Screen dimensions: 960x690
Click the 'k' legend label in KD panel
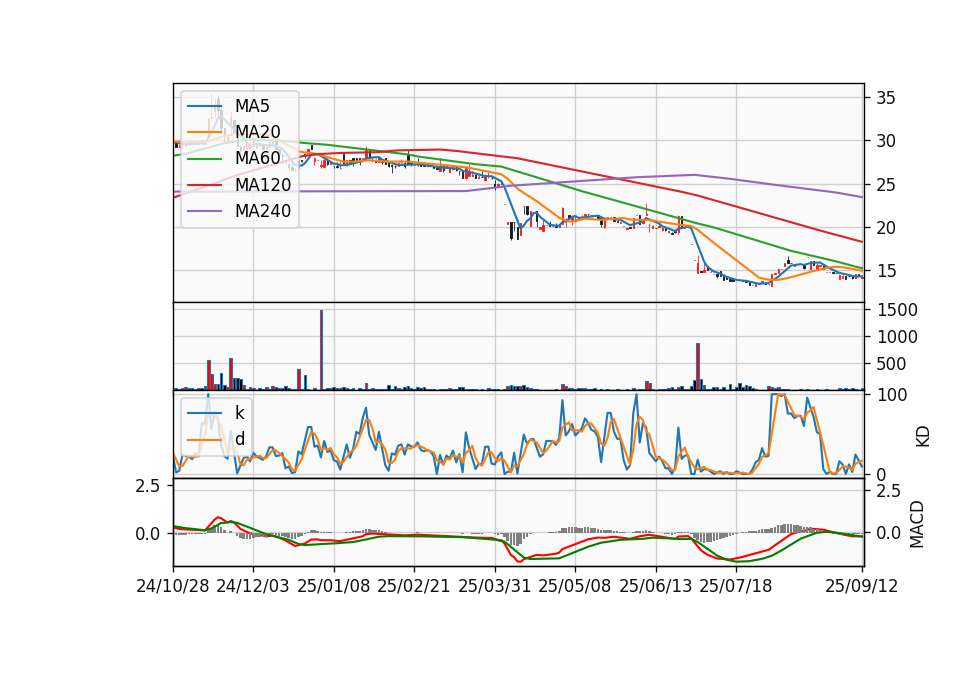239,413
